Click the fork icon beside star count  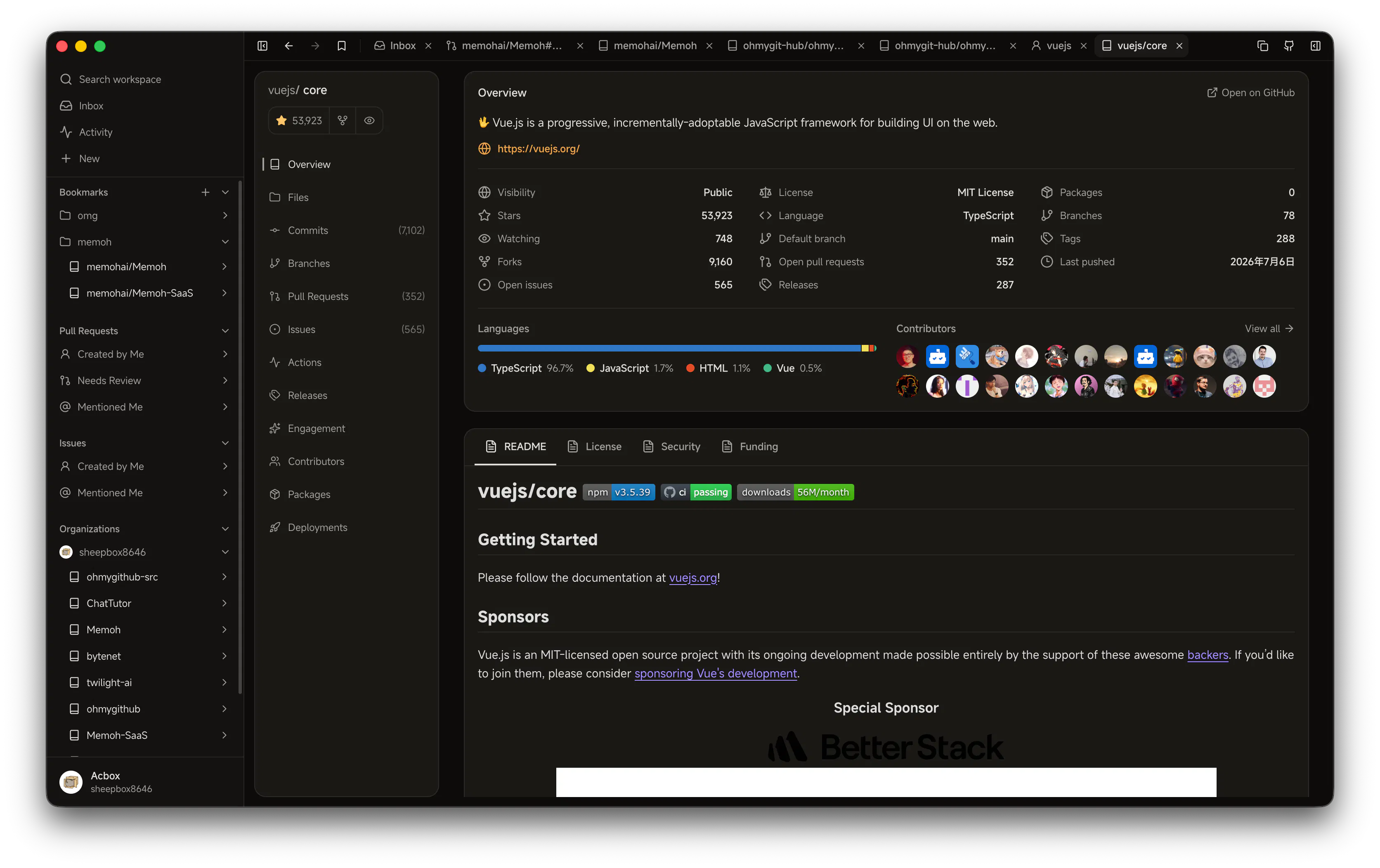tap(343, 120)
